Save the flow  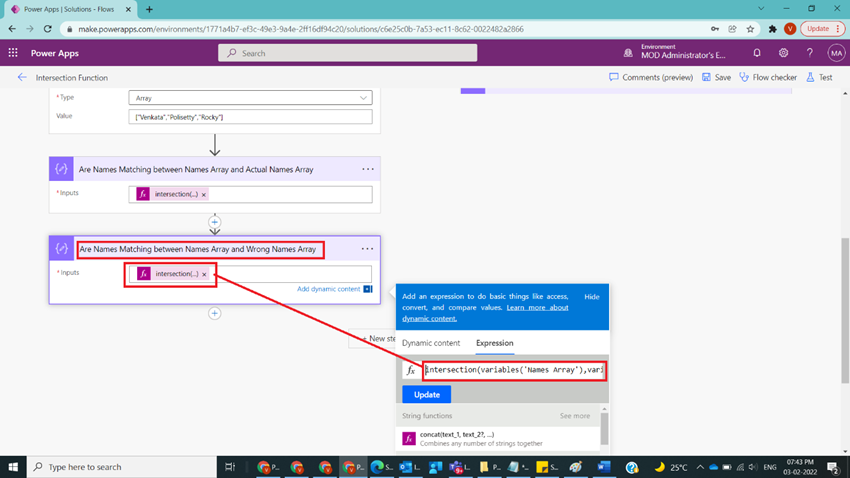[x=716, y=77]
